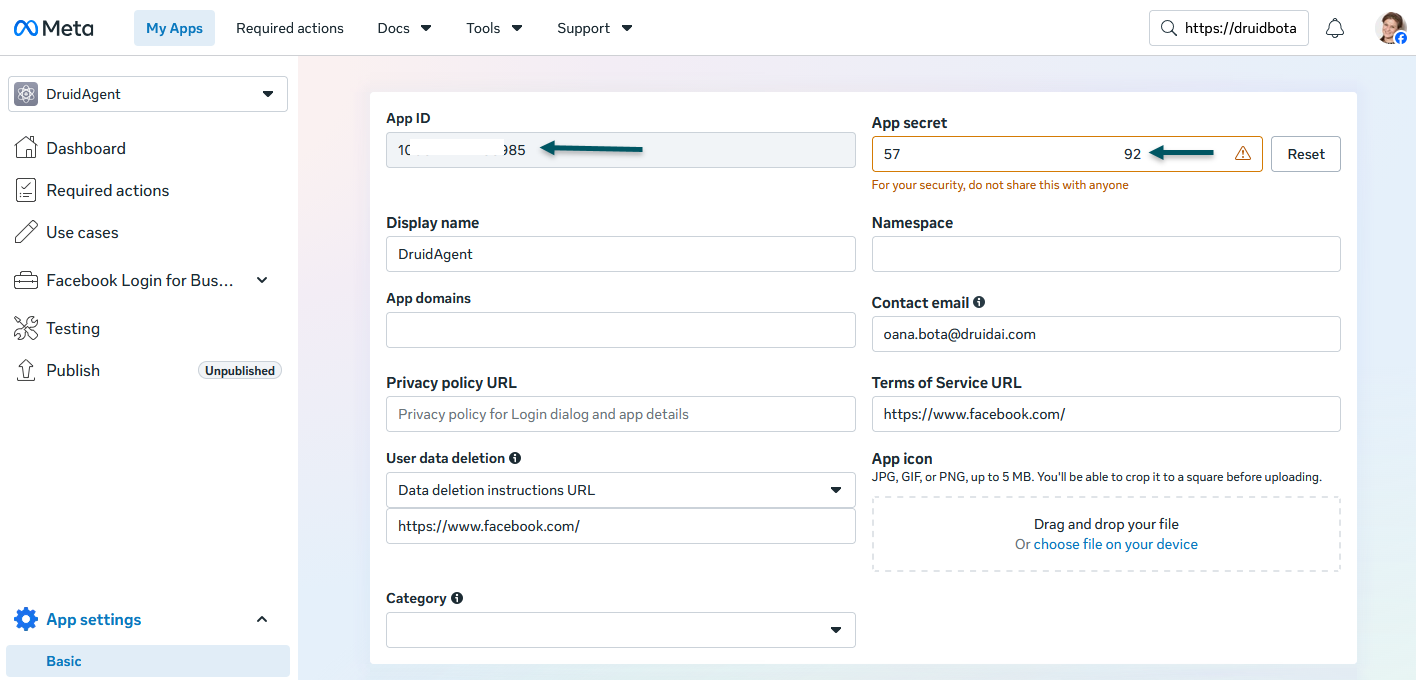Click the Meta logo
Image resolution: width=1416 pixels, height=680 pixels.
click(54, 28)
